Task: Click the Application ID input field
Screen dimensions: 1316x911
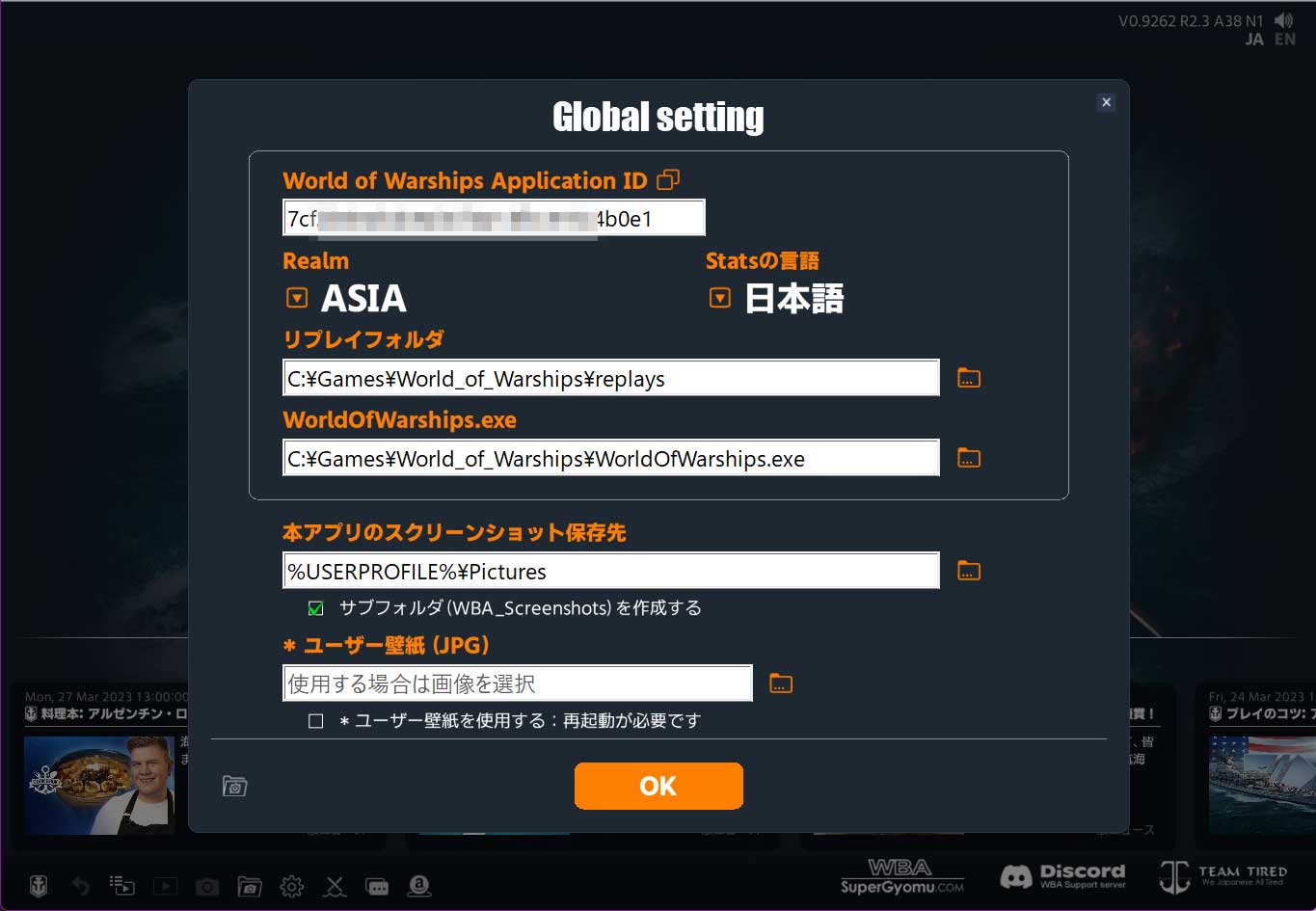Action: [x=494, y=218]
